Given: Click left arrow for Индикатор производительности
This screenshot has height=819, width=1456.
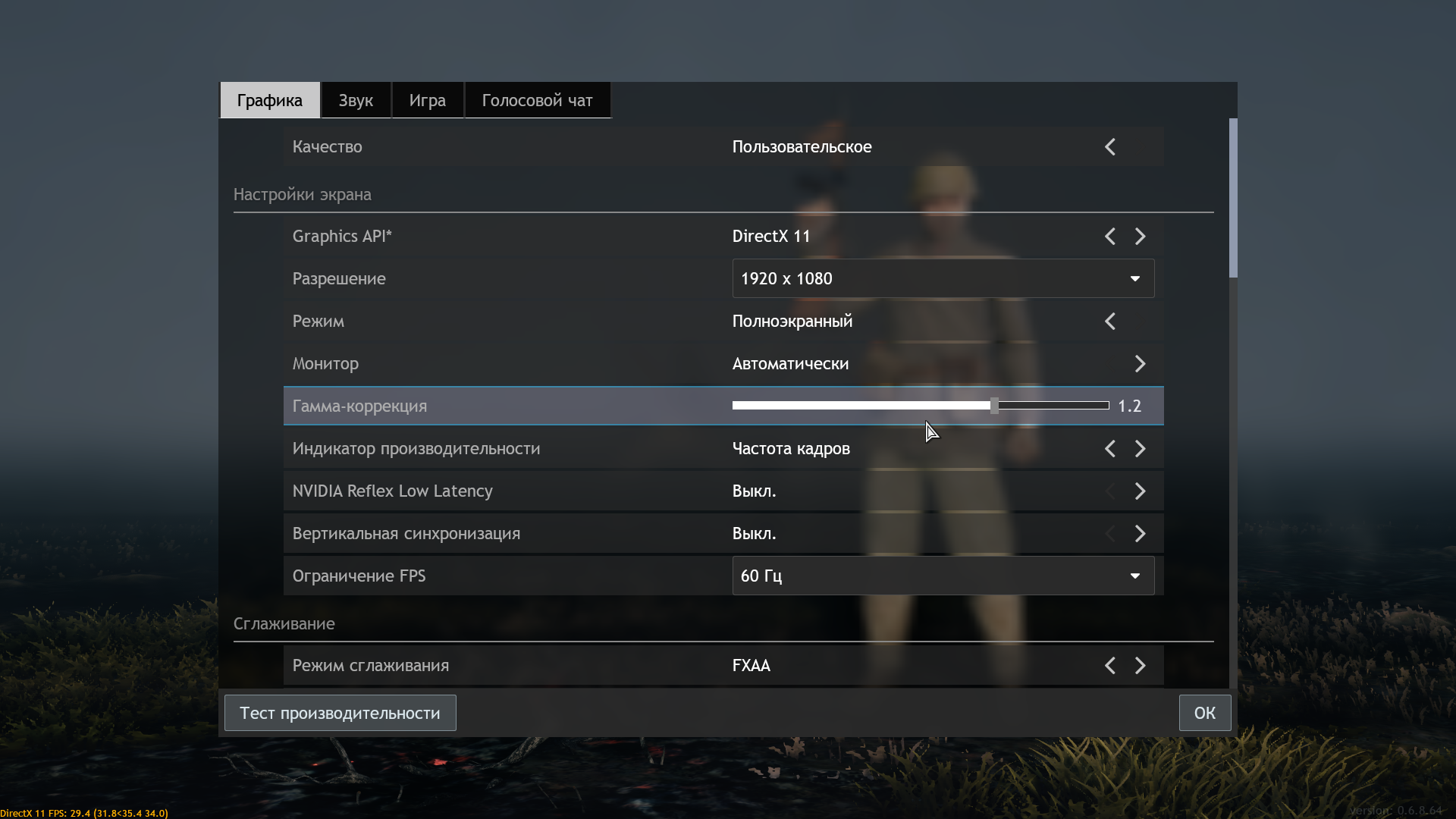Looking at the screenshot, I should [1110, 449].
